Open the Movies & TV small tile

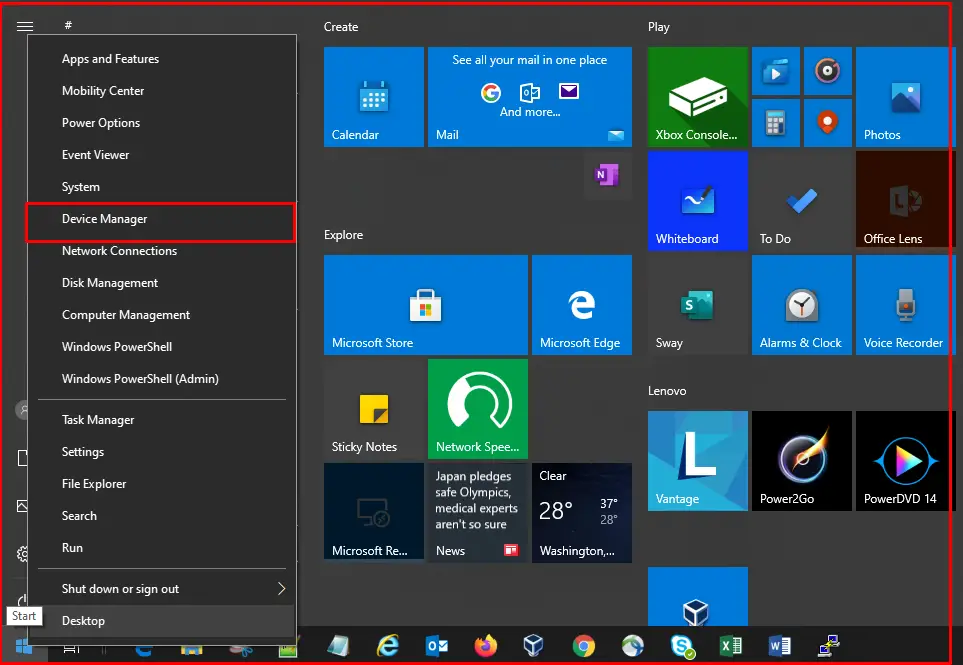776,71
